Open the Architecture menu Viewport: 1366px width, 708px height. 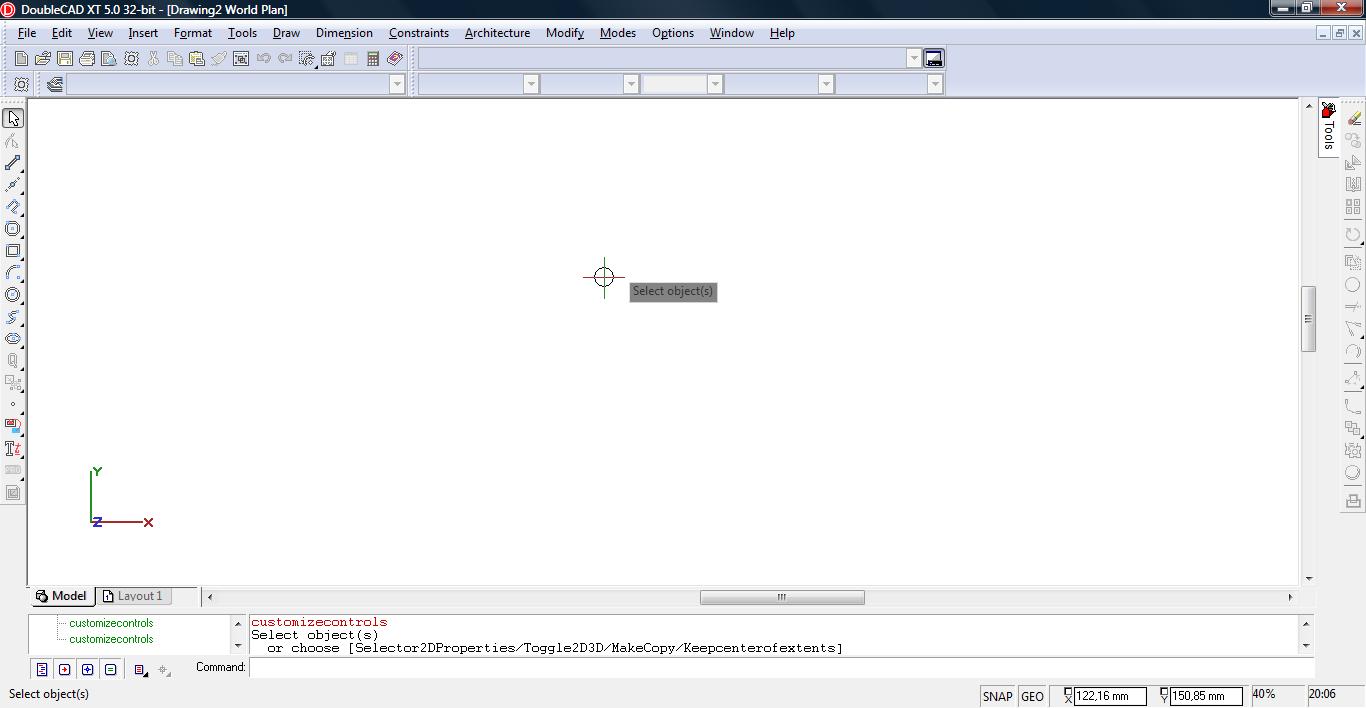coord(497,33)
